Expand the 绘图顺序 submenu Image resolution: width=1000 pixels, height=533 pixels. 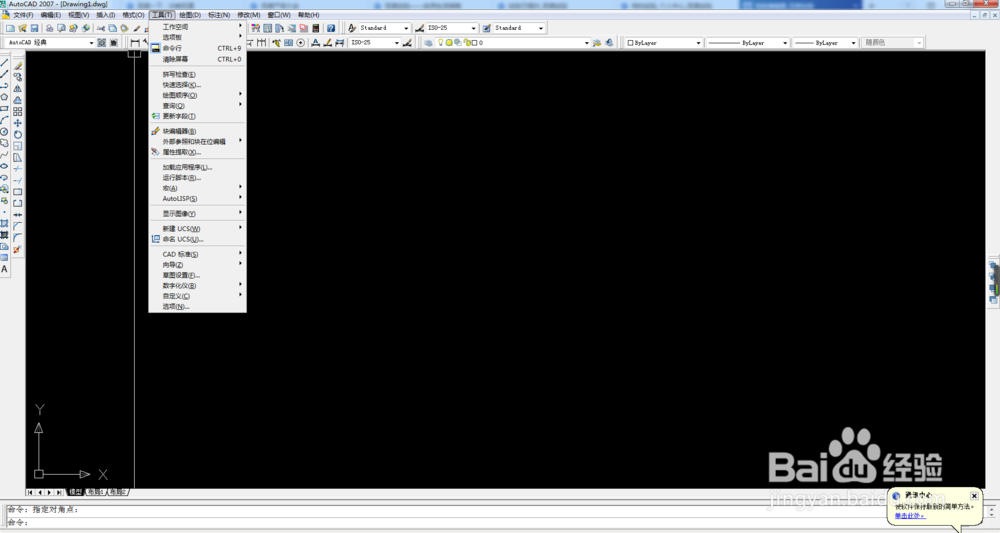(x=197, y=95)
